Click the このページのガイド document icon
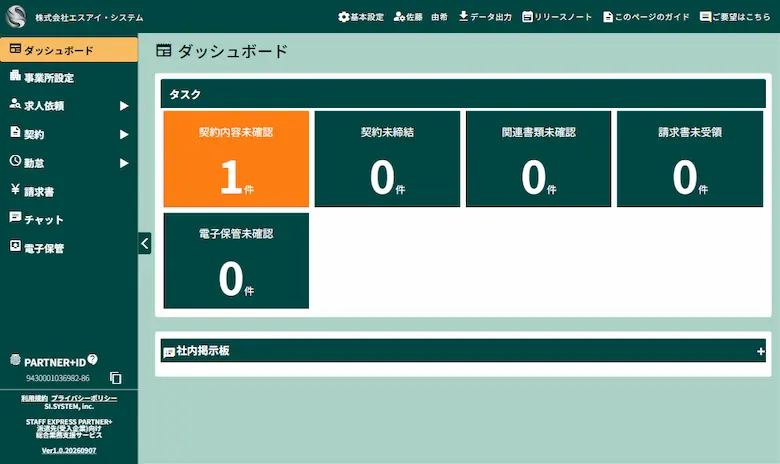The image size is (780, 464). pos(607,17)
